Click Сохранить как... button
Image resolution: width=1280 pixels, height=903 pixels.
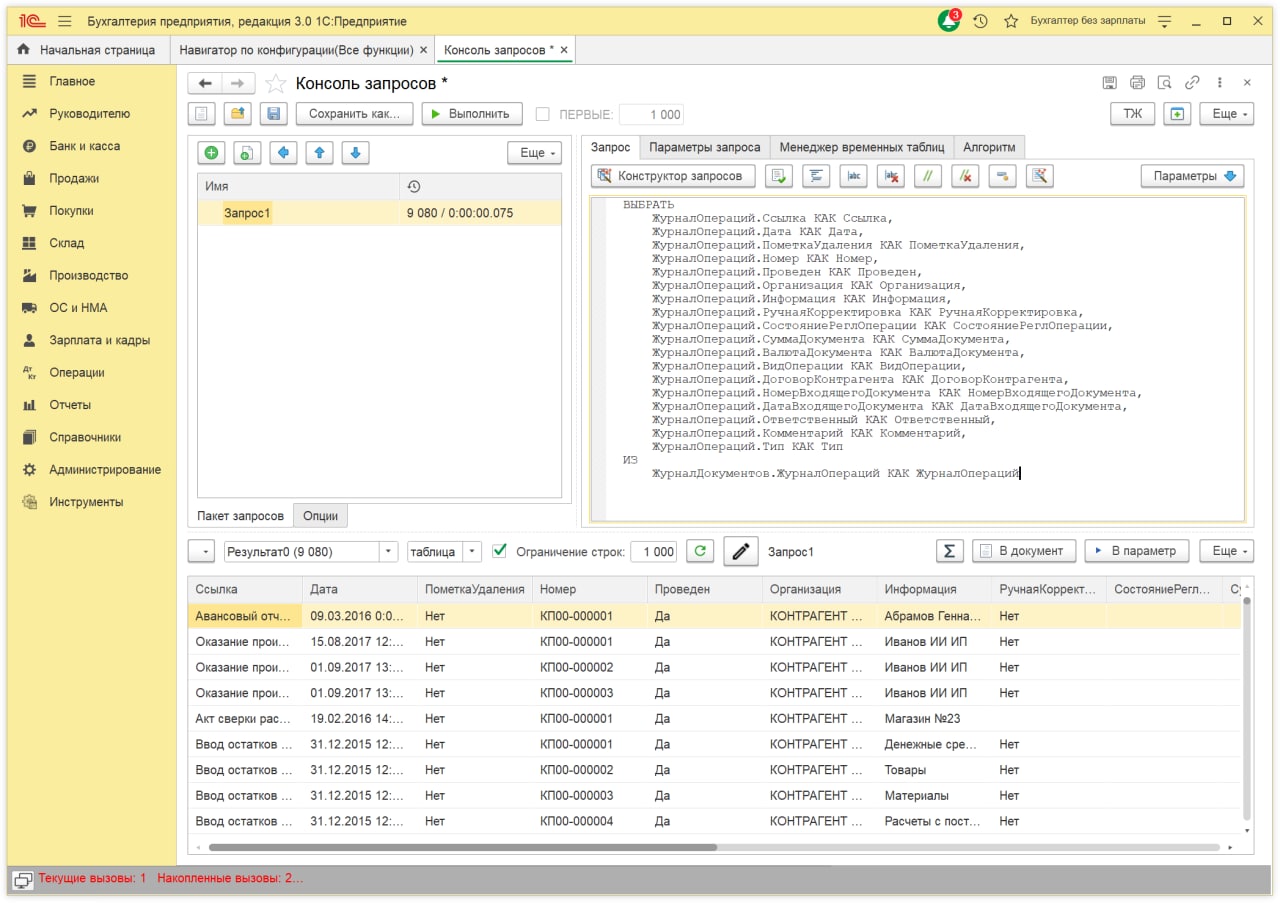coord(354,114)
